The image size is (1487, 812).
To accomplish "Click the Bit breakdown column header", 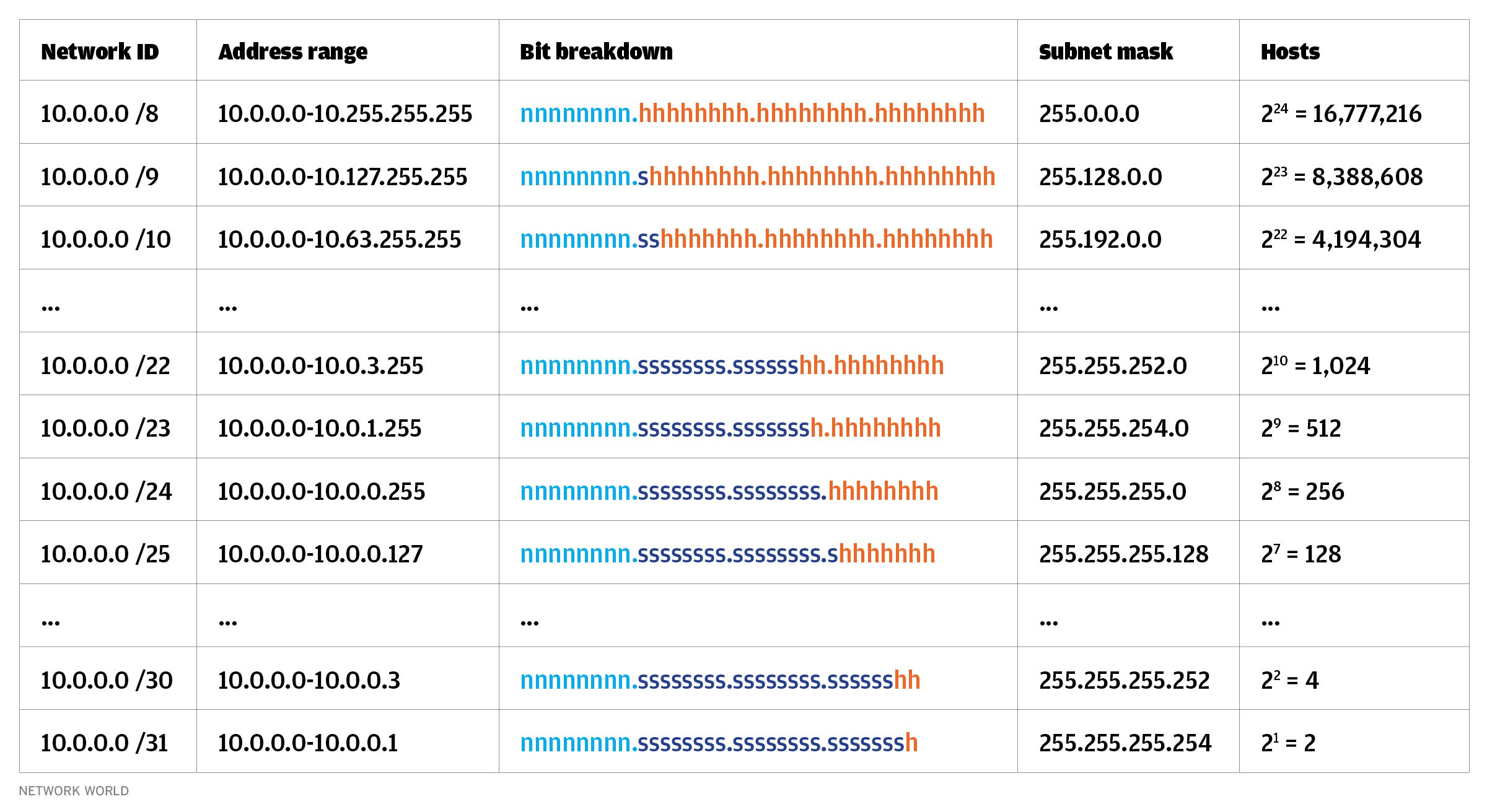I will [596, 51].
